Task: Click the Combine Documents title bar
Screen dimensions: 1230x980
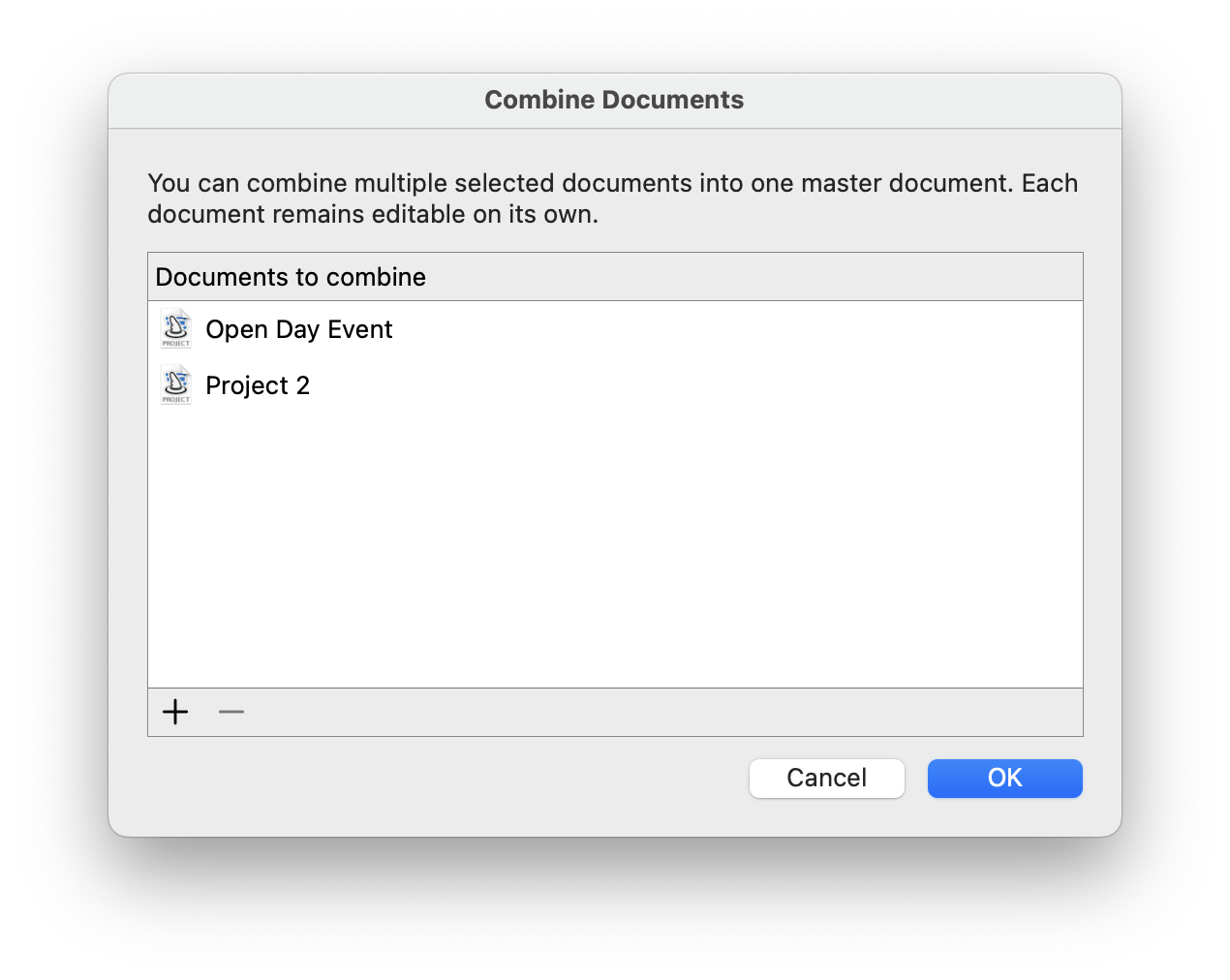Action: click(x=614, y=100)
